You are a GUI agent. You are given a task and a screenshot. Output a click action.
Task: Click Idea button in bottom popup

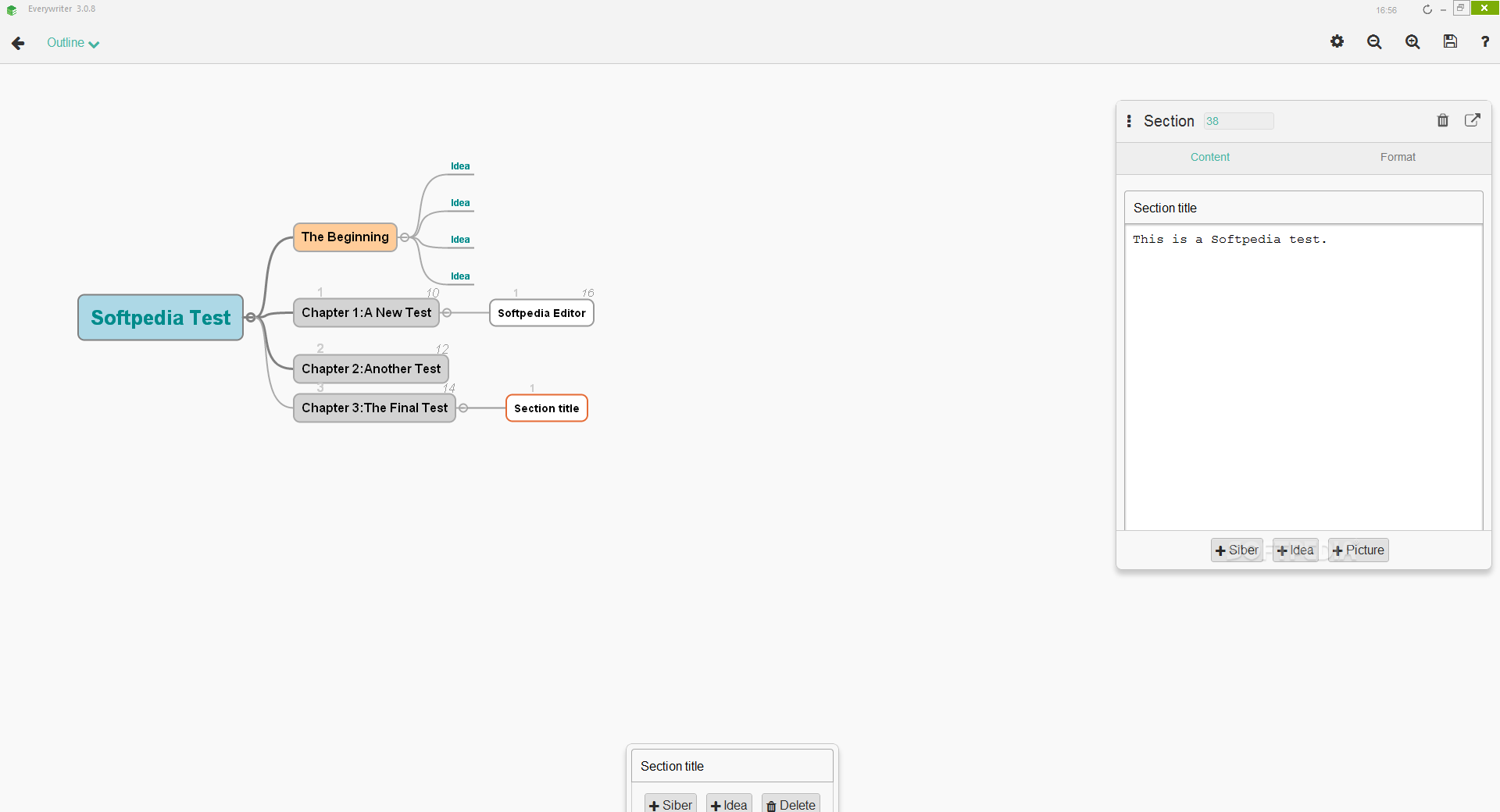(x=729, y=804)
